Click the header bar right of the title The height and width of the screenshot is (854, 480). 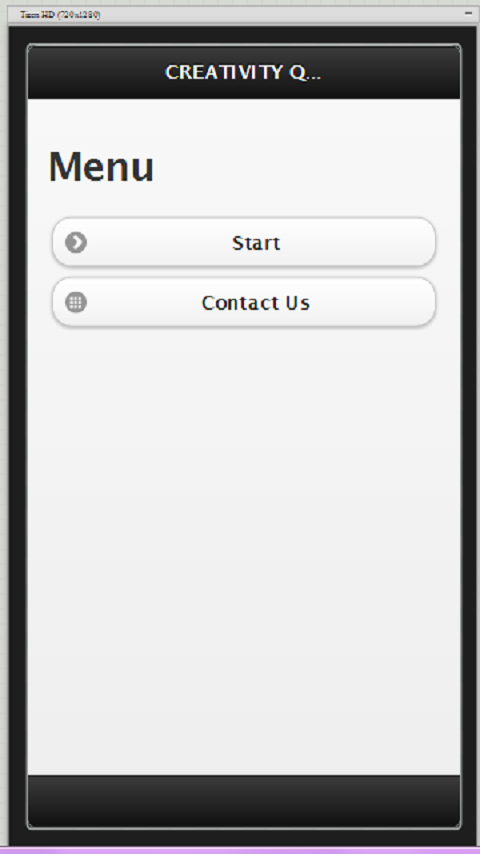[391, 72]
